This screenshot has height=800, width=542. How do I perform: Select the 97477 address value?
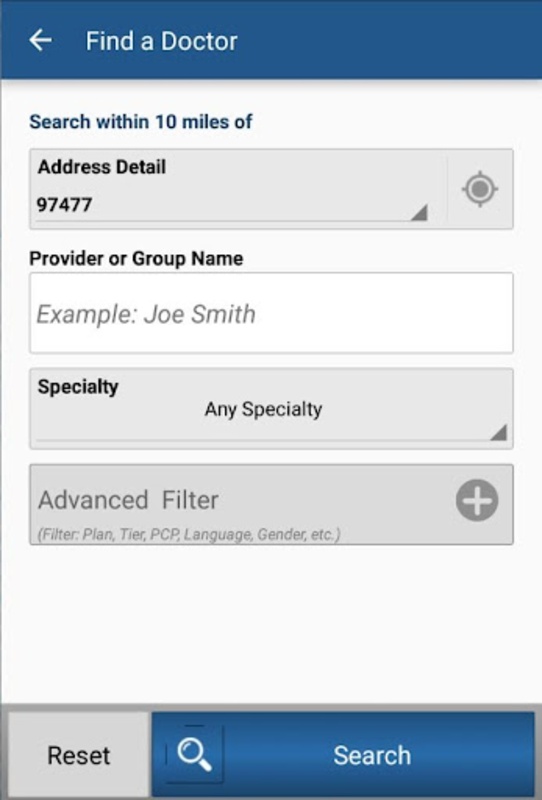tap(64, 205)
